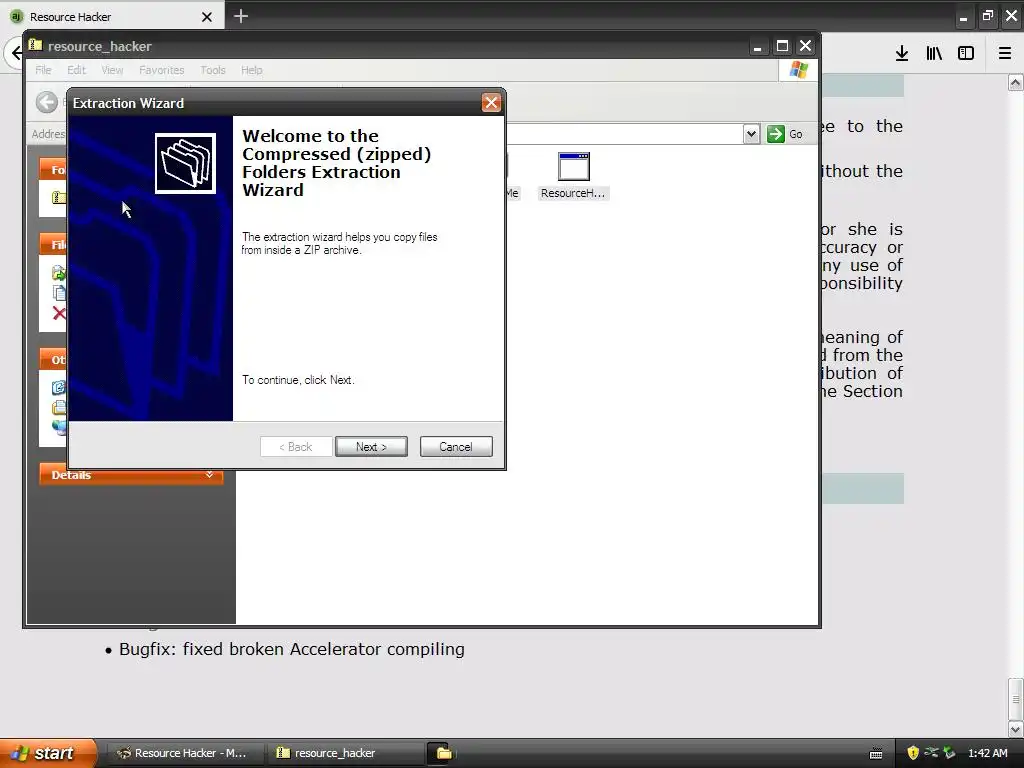
Task: Click the zipped folders icon in wizard
Action: [185, 163]
